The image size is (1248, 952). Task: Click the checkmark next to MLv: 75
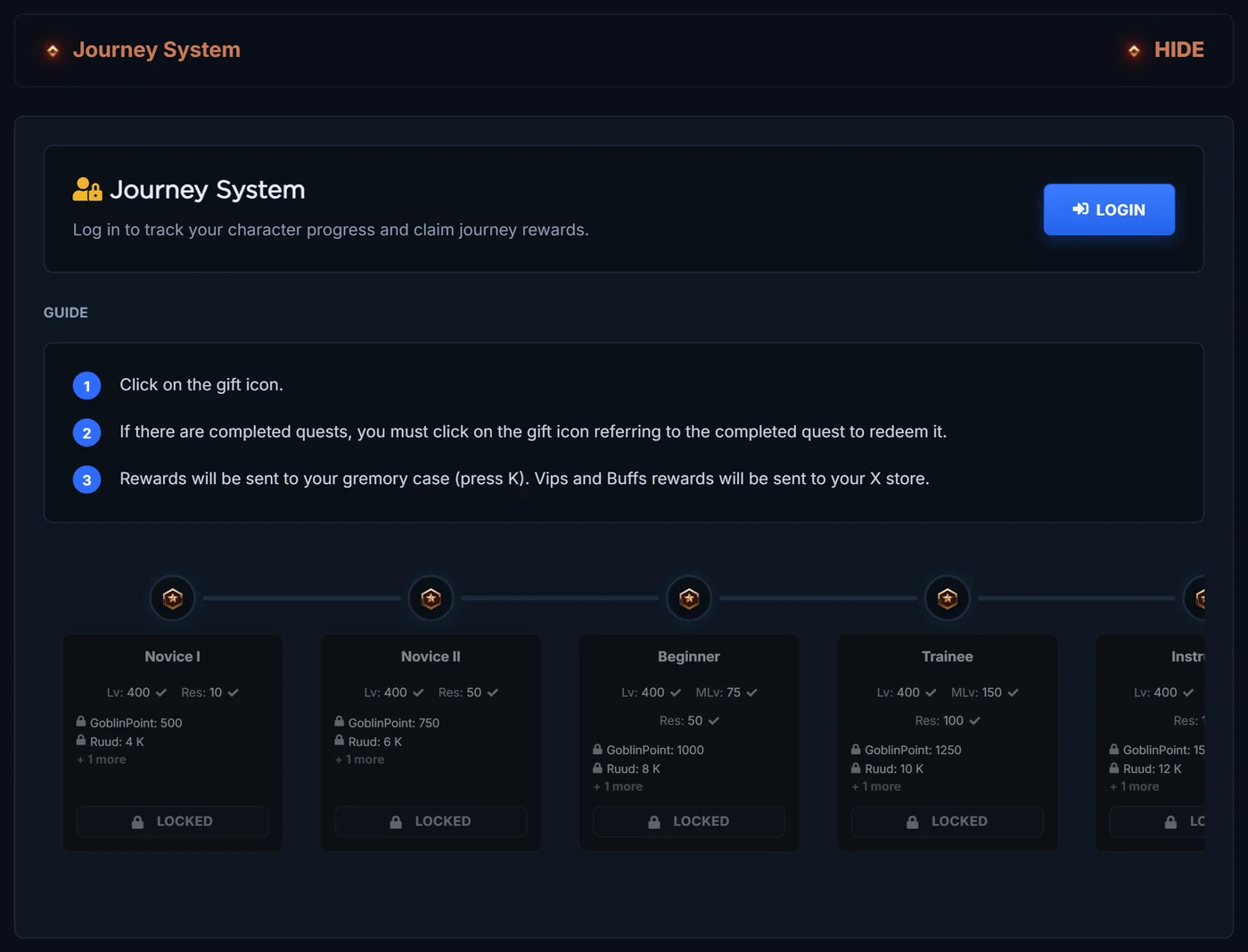click(x=751, y=693)
